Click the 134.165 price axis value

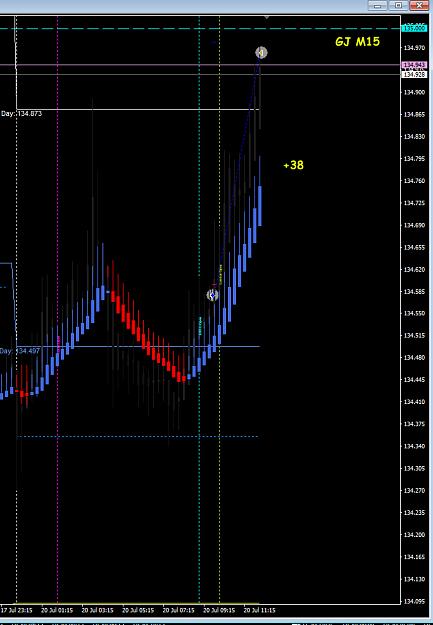tap(414, 557)
